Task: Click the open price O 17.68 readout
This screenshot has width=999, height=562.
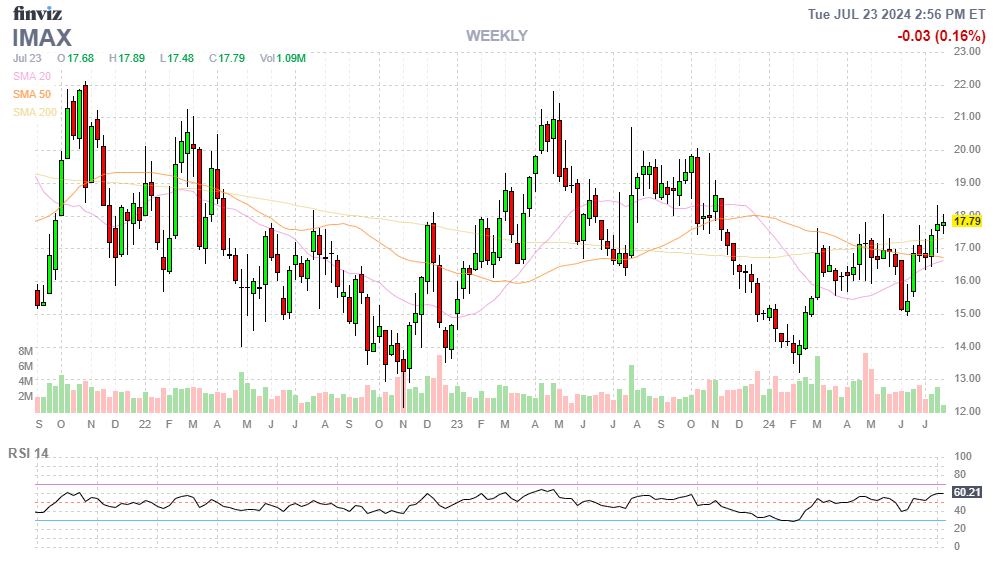Action: click(x=75, y=58)
